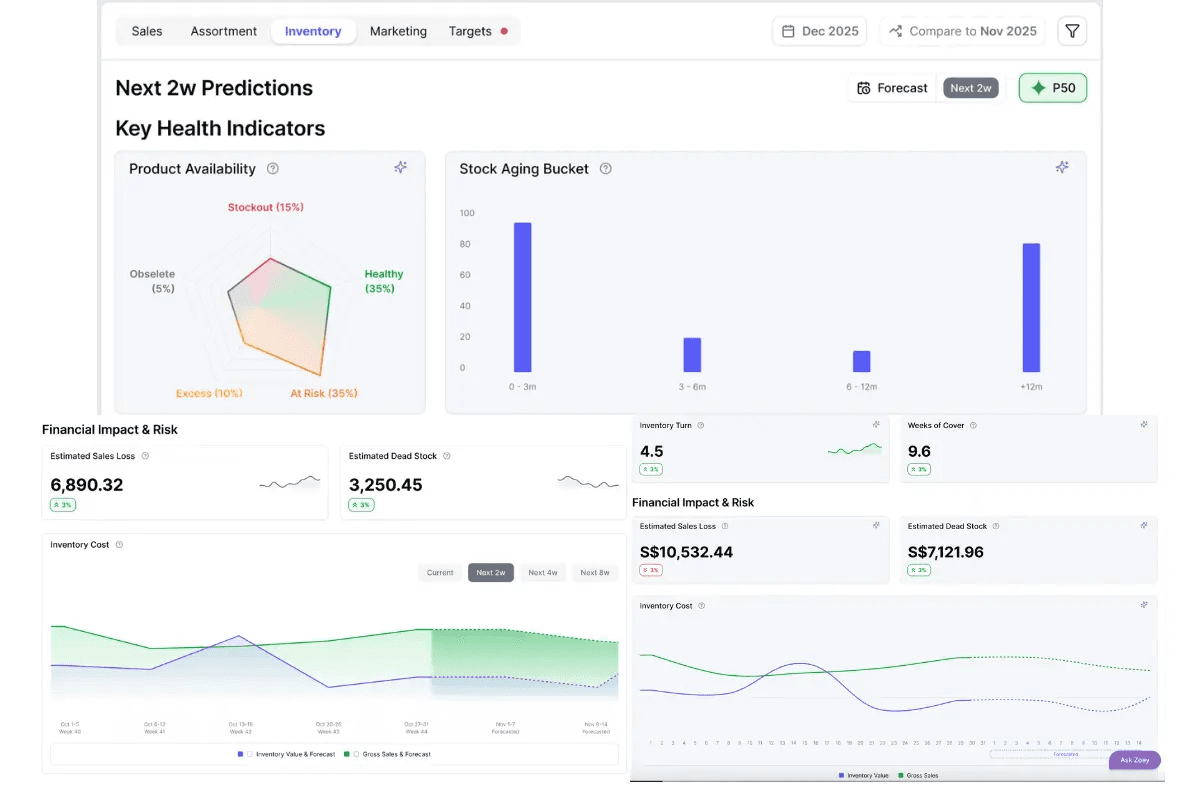Viewport: 1200px width, 800px height.
Task: Click the Obselete (5%) radar label
Action: point(152,281)
